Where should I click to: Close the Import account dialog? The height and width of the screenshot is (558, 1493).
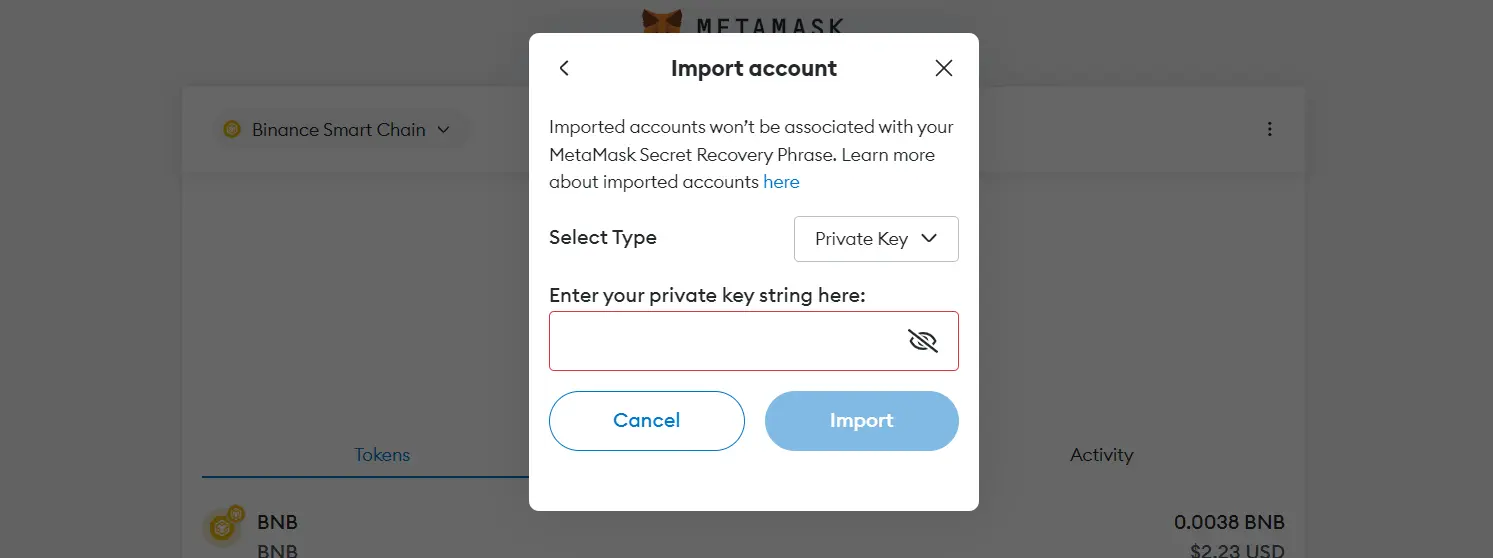[943, 68]
